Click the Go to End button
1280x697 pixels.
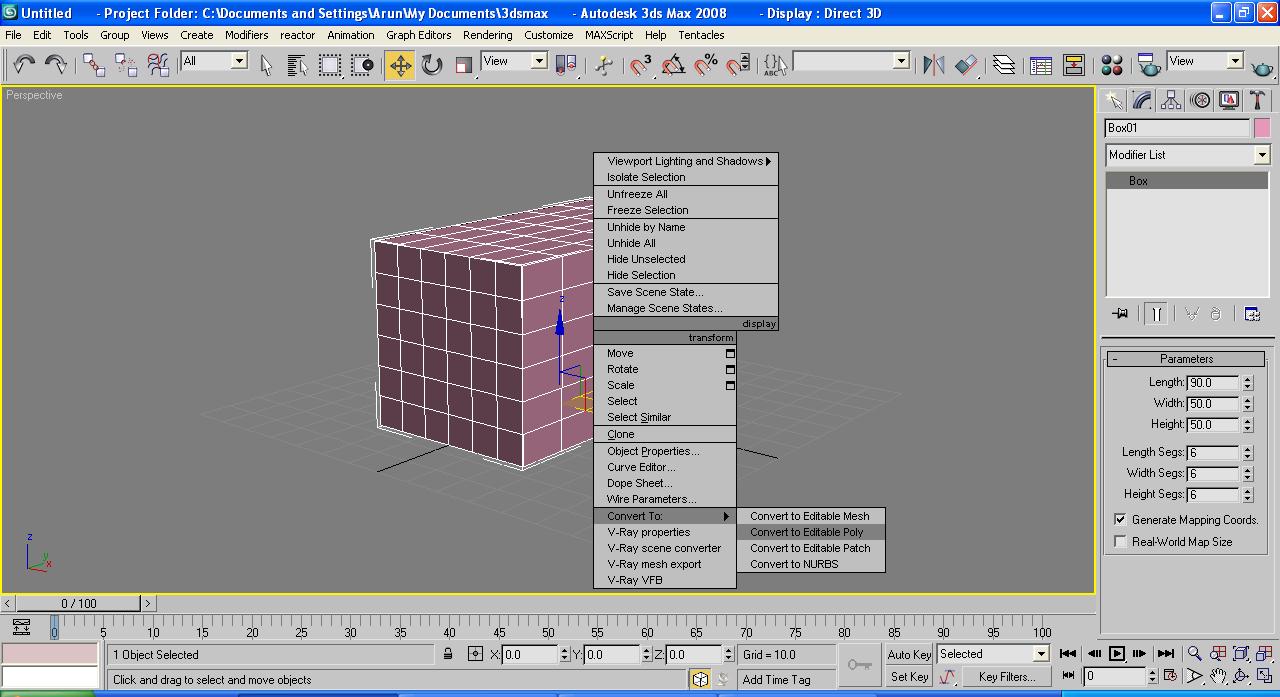tap(1165, 654)
